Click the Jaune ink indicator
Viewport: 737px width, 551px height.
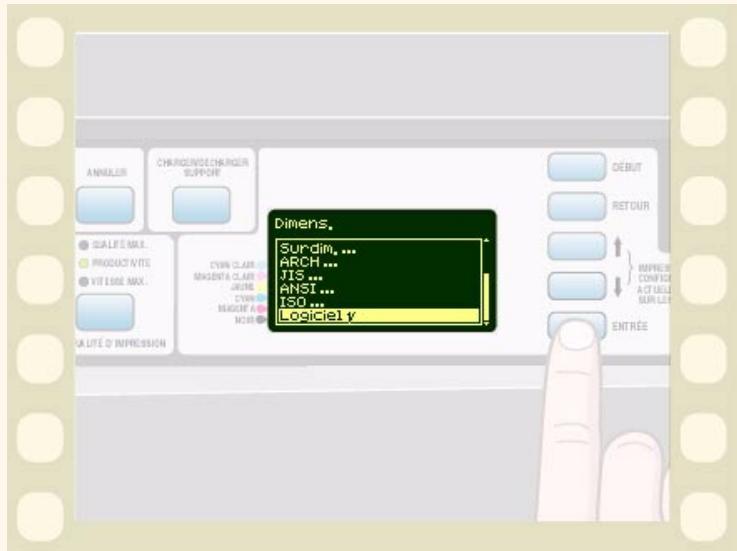pyautogui.click(x=262, y=287)
